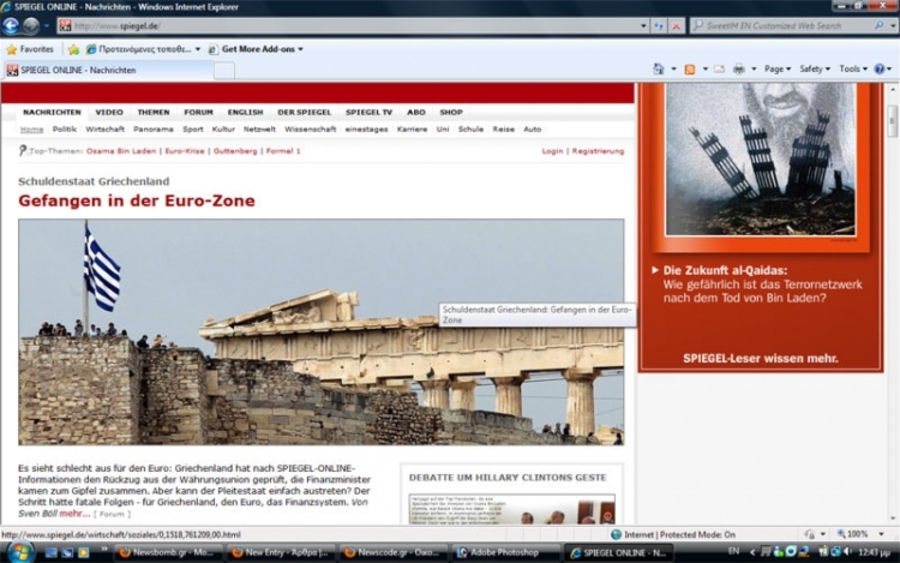Click the volume speaker tray icon
The height and width of the screenshot is (563, 900).
click(x=847, y=552)
